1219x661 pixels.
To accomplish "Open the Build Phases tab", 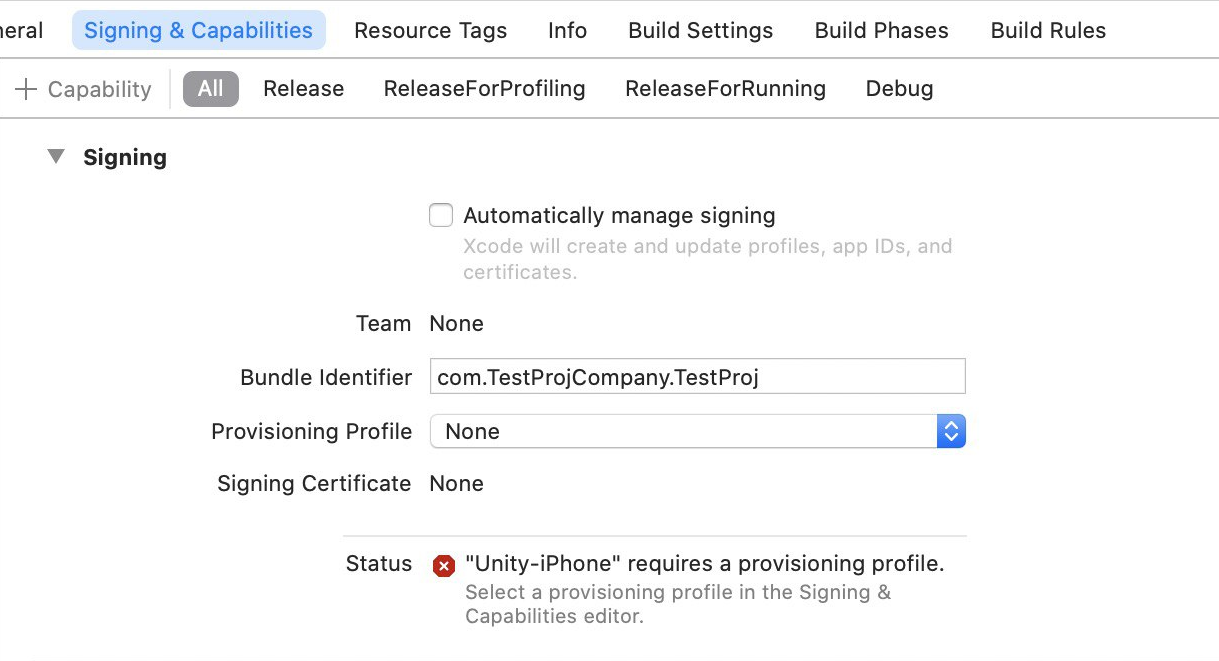I will point(881,31).
